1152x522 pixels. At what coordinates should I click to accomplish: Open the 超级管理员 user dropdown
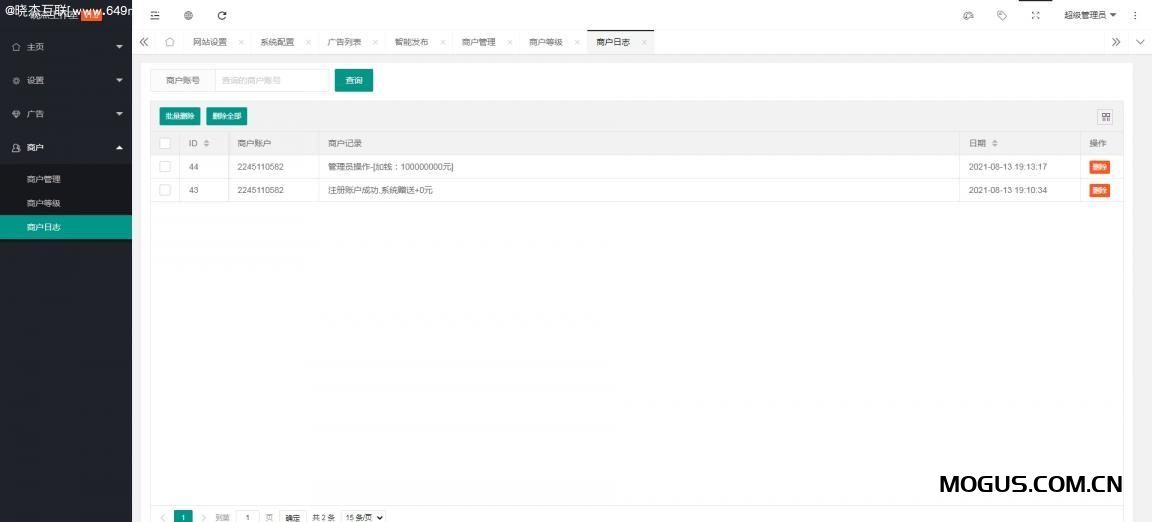pos(1090,15)
